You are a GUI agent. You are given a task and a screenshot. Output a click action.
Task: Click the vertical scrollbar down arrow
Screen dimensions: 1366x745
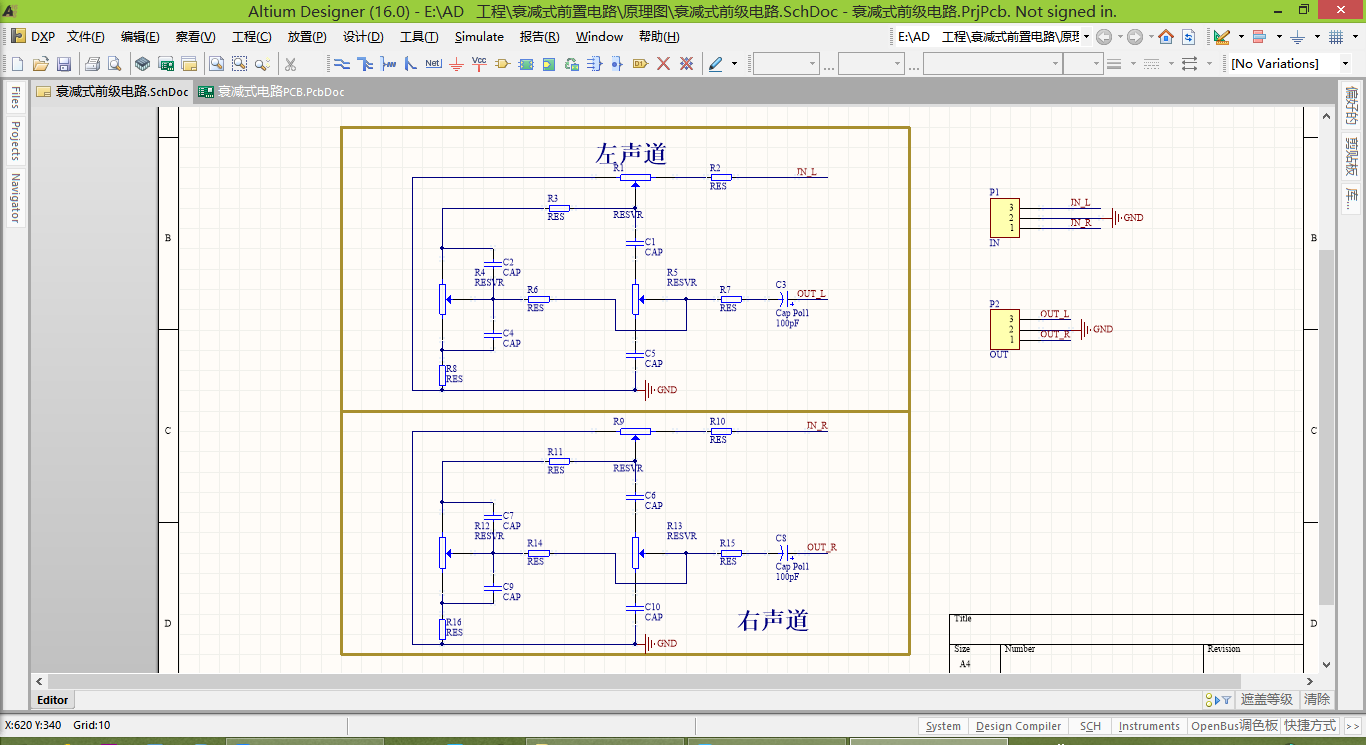[x=1326, y=664]
